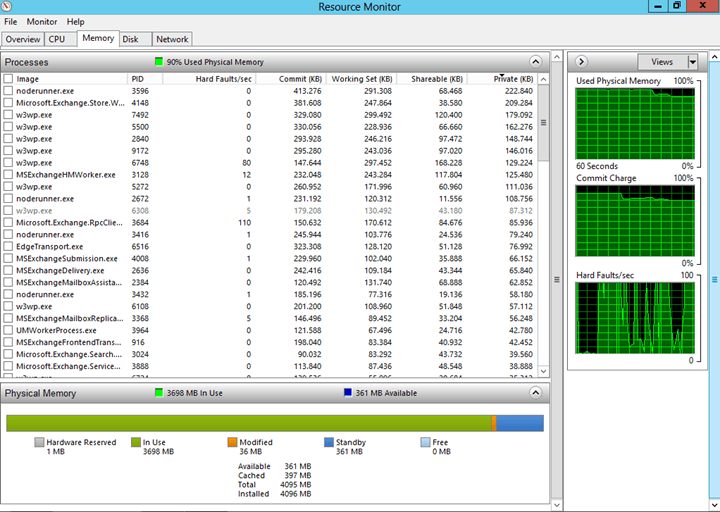Click the 413.276 commit value cell
The height and width of the screenshot is (512, 720).
coord(307,91)
